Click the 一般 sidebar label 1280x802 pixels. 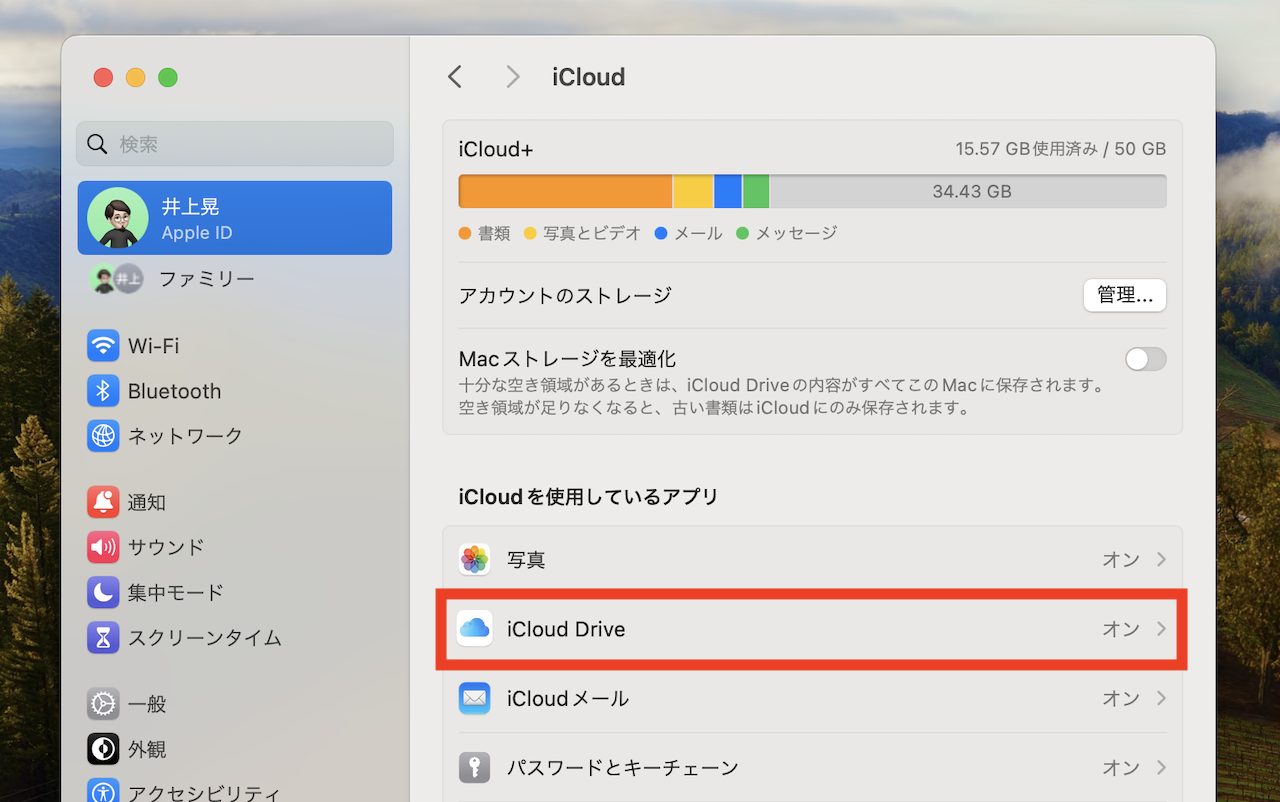(147, 704)
